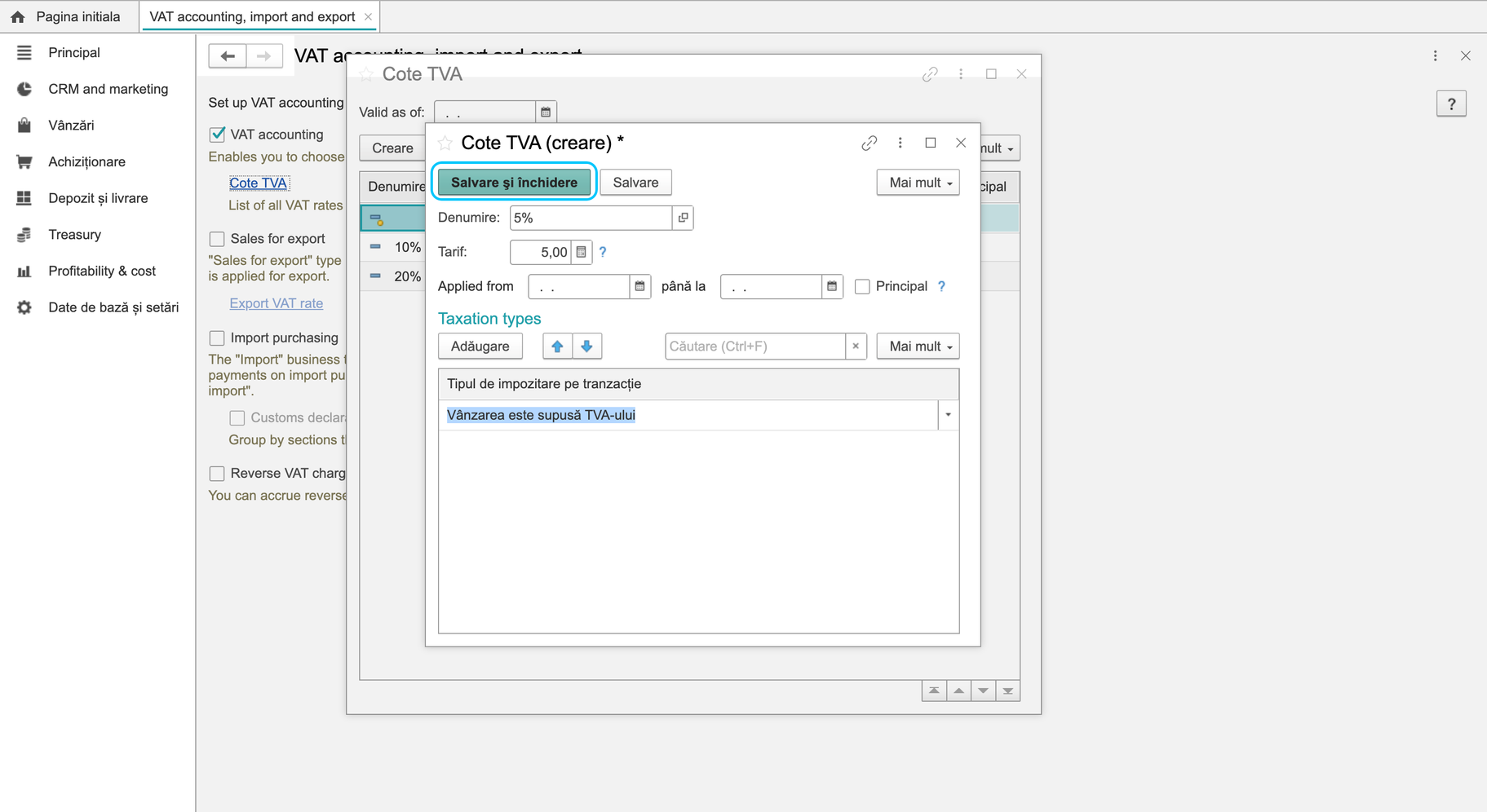This screenshot has height=812, width=1487.
Task: Click help question mark beside Principal checkbox
Action: pyautogui.click(x=941, y=286)
